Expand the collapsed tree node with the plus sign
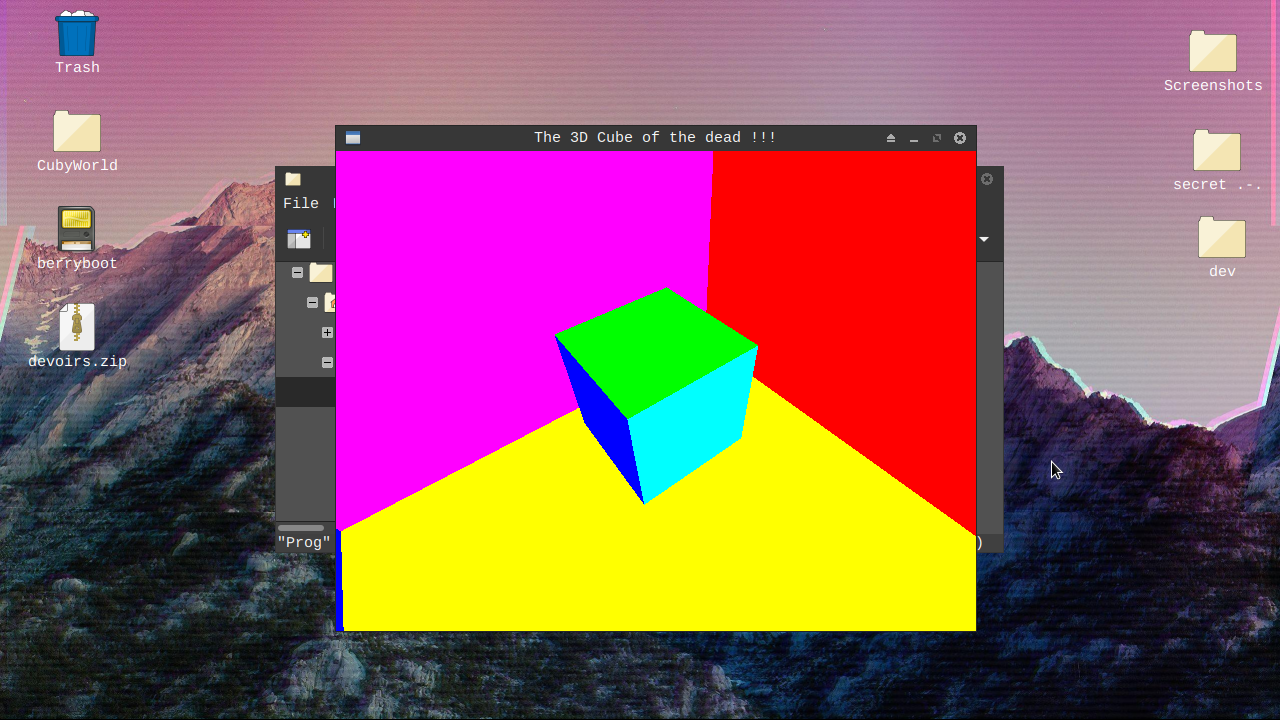This screenshot has height=720, width=1280. point(327,332)
